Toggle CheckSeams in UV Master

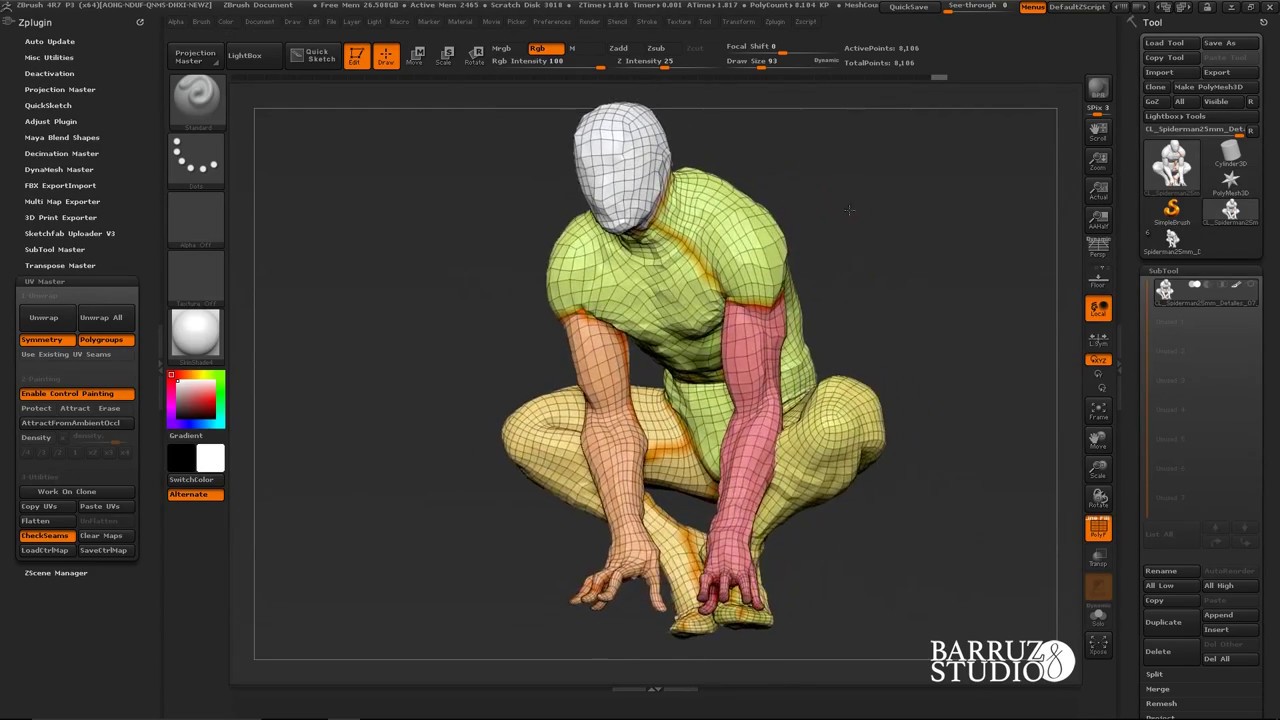(x=47, y=536)
